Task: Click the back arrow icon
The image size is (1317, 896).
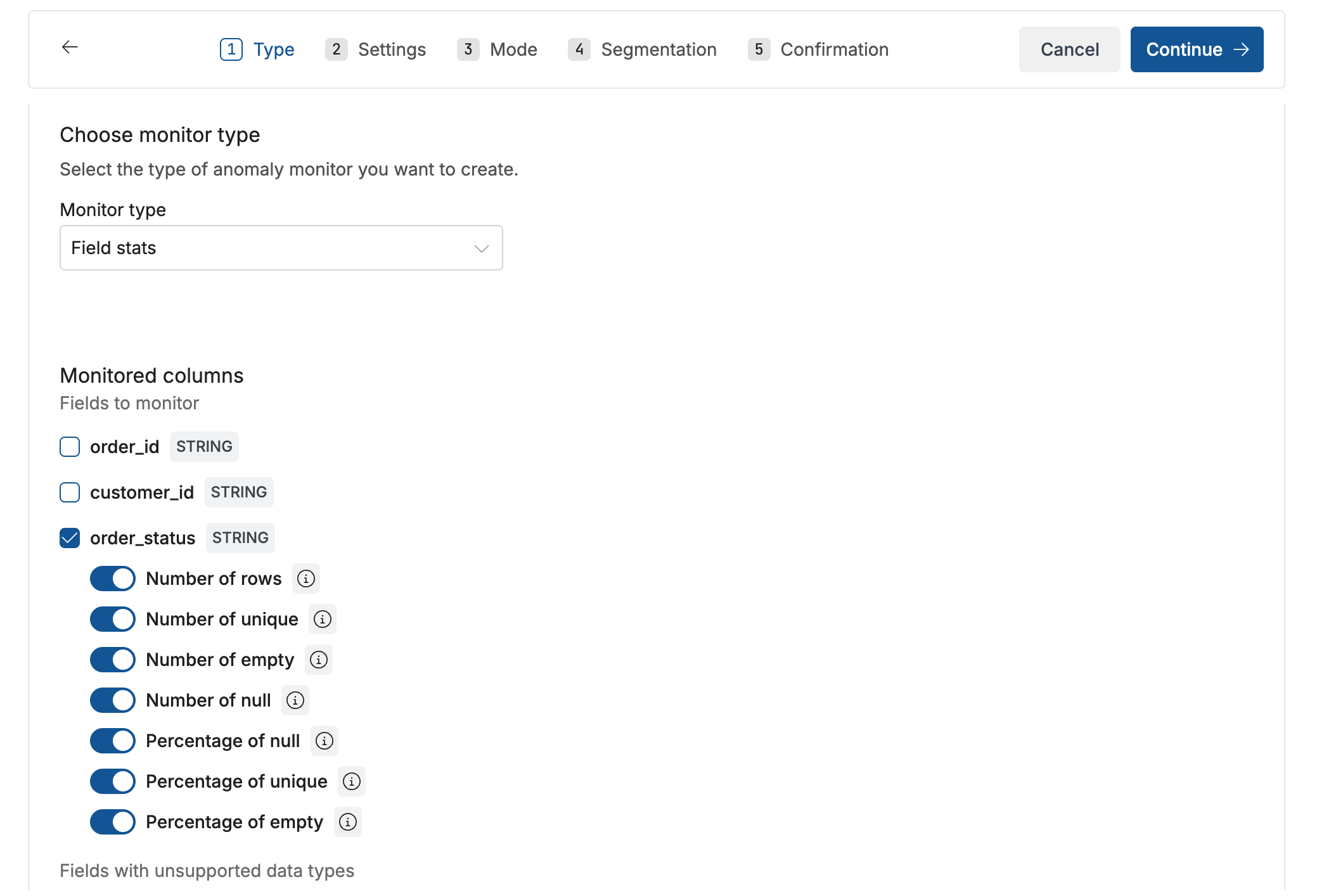Action: coord(70,48)
